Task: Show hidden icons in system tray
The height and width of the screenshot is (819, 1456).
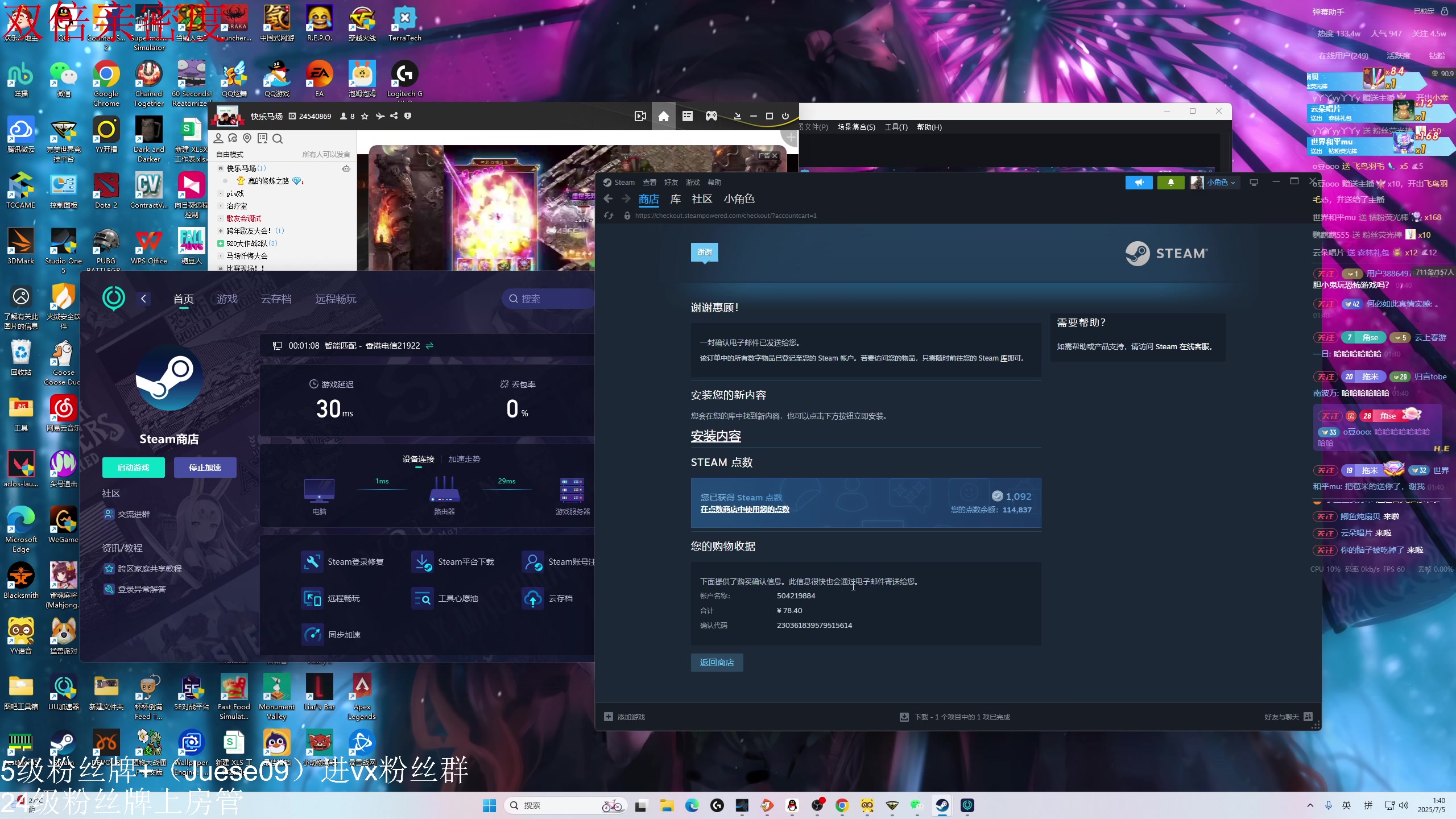Action: coord(1310,805)
